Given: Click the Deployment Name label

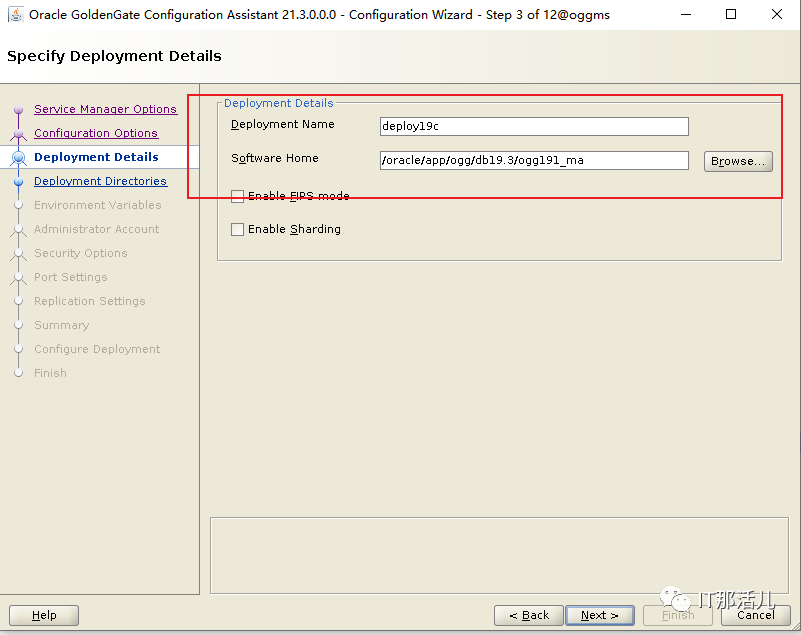Looking at the screenshot, I should 282,124.
